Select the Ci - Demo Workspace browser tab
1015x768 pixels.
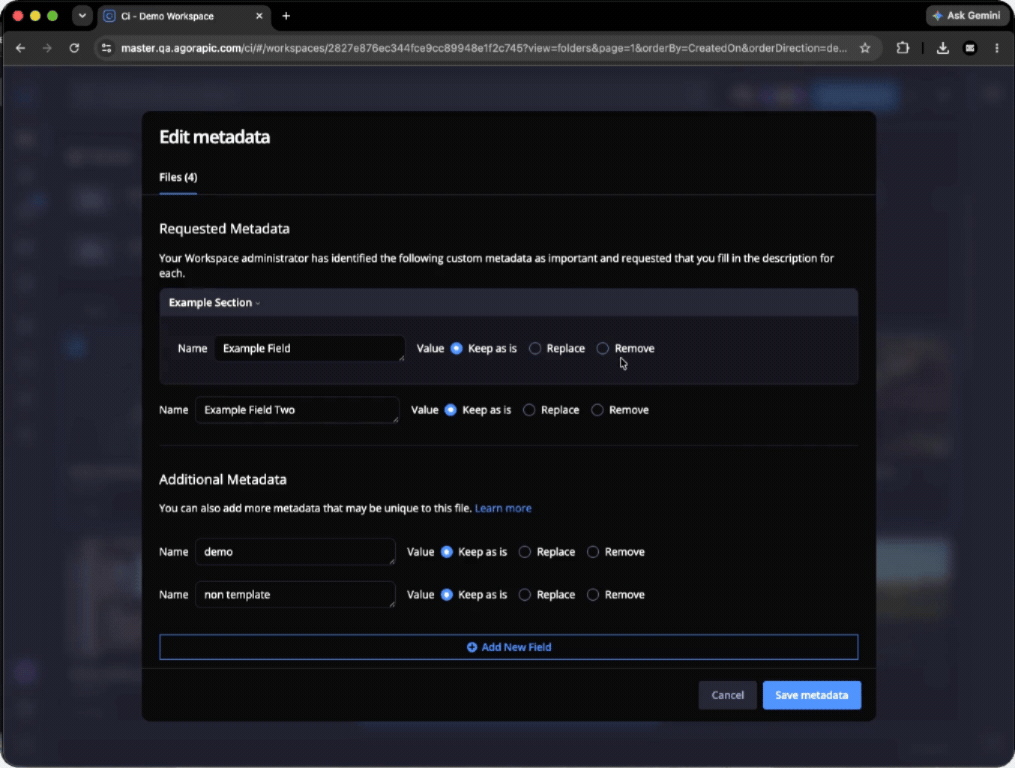[184, 16]
